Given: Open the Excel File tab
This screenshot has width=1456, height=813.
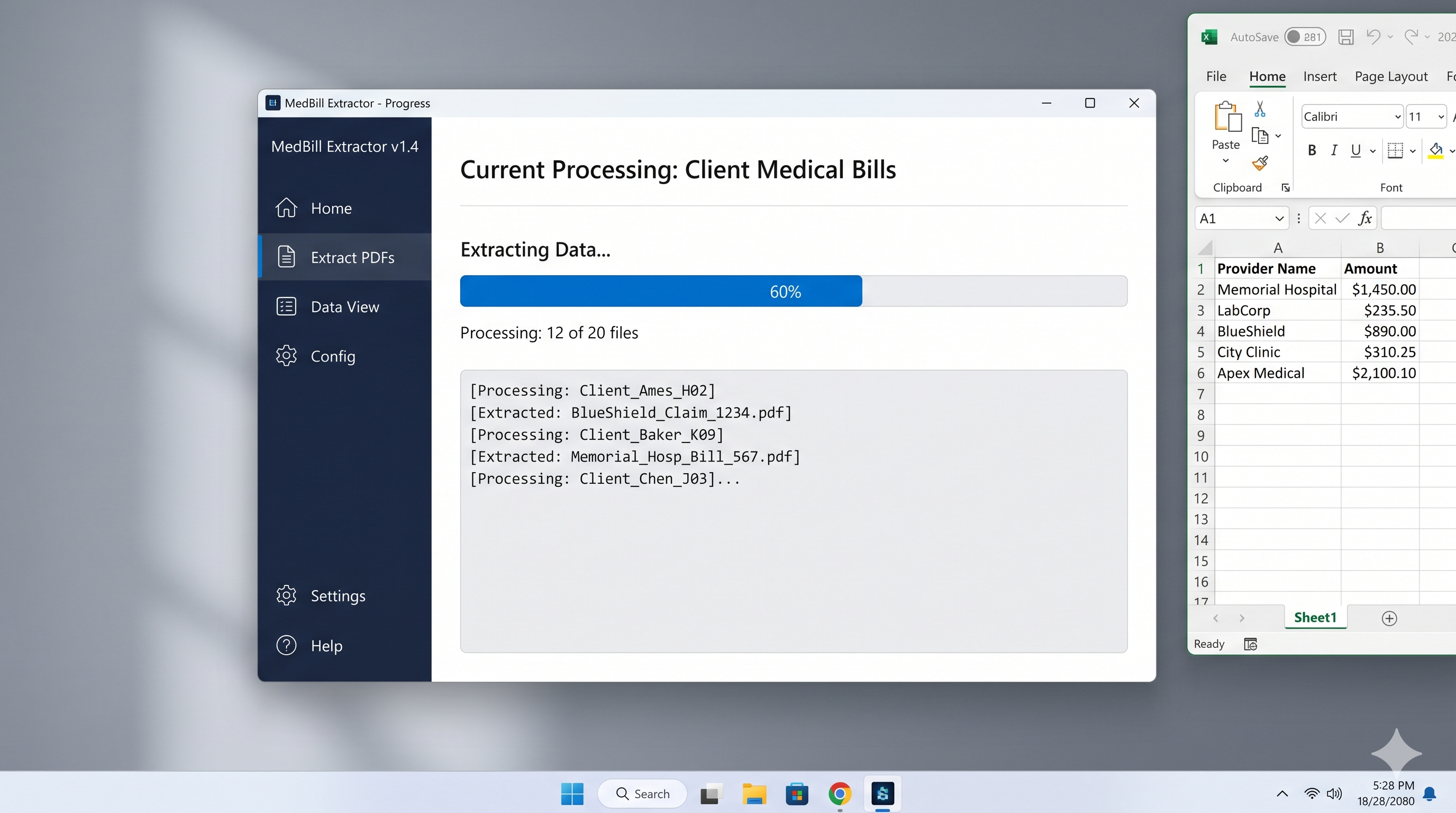Looking at the screenshot, I should click(1216, 76).
